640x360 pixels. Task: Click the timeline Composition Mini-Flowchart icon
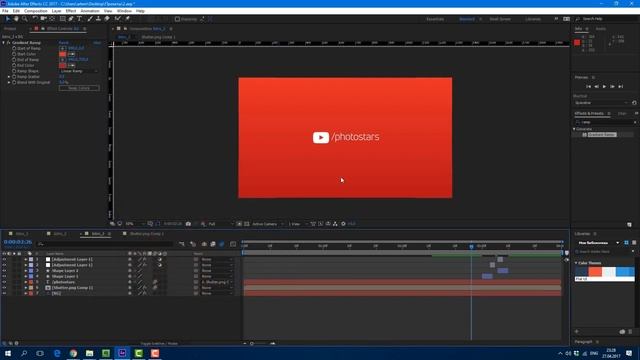tap(182, 244)
